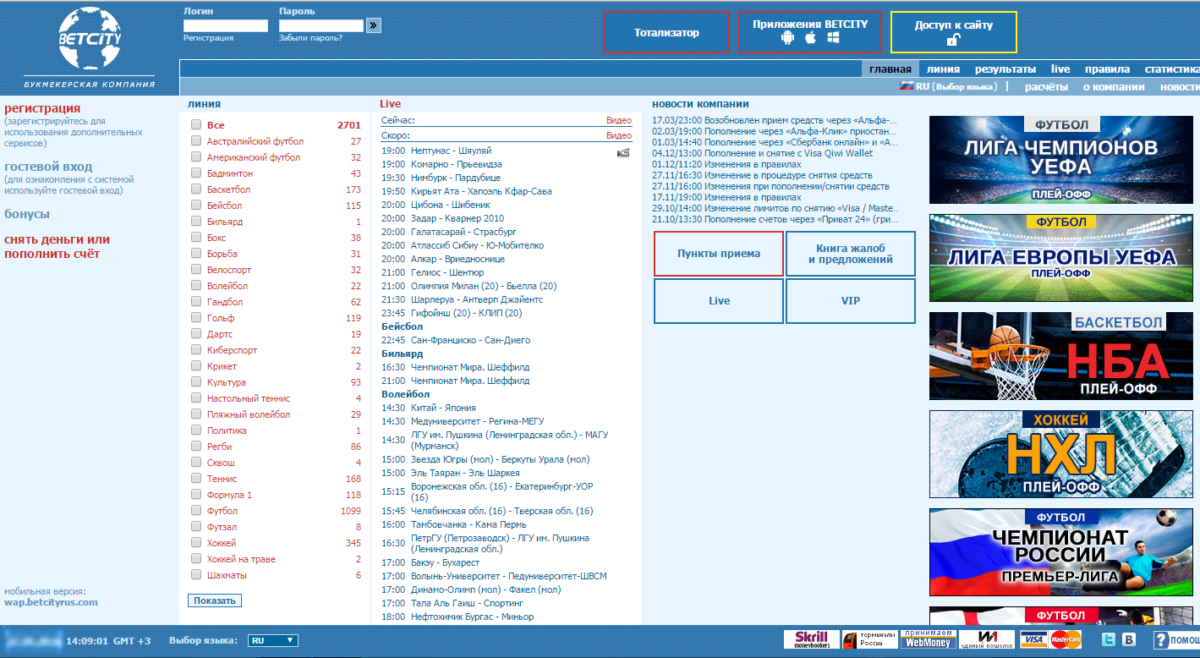Enable the Бокс checkbox

tap(196, 237)
